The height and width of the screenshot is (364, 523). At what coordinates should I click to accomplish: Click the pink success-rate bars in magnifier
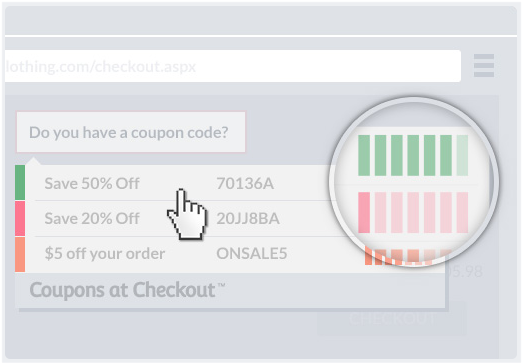coord(413,213)
